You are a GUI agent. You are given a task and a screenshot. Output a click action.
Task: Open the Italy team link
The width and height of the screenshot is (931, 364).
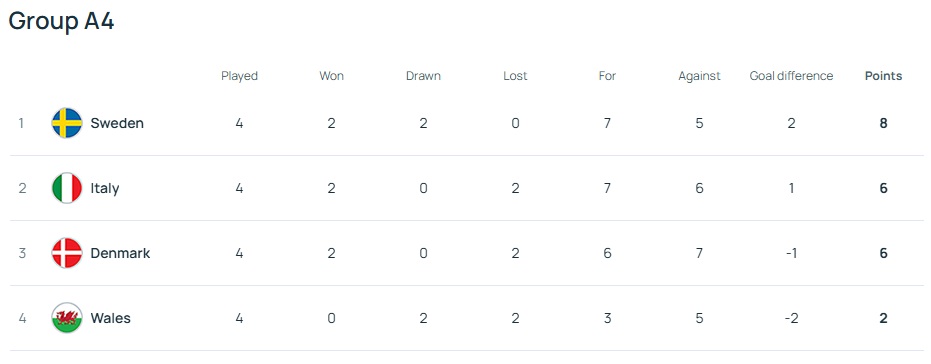[x=104, y=188]
